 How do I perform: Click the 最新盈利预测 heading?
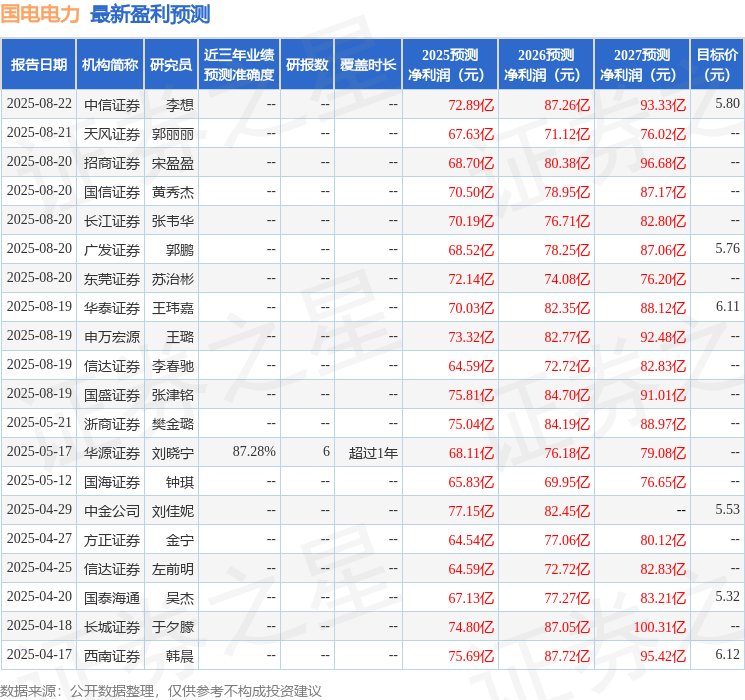point(150,14)
